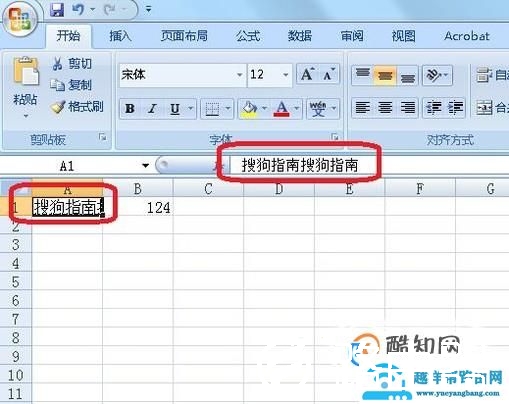Expand the Name Box dropdown arrow

145,165
